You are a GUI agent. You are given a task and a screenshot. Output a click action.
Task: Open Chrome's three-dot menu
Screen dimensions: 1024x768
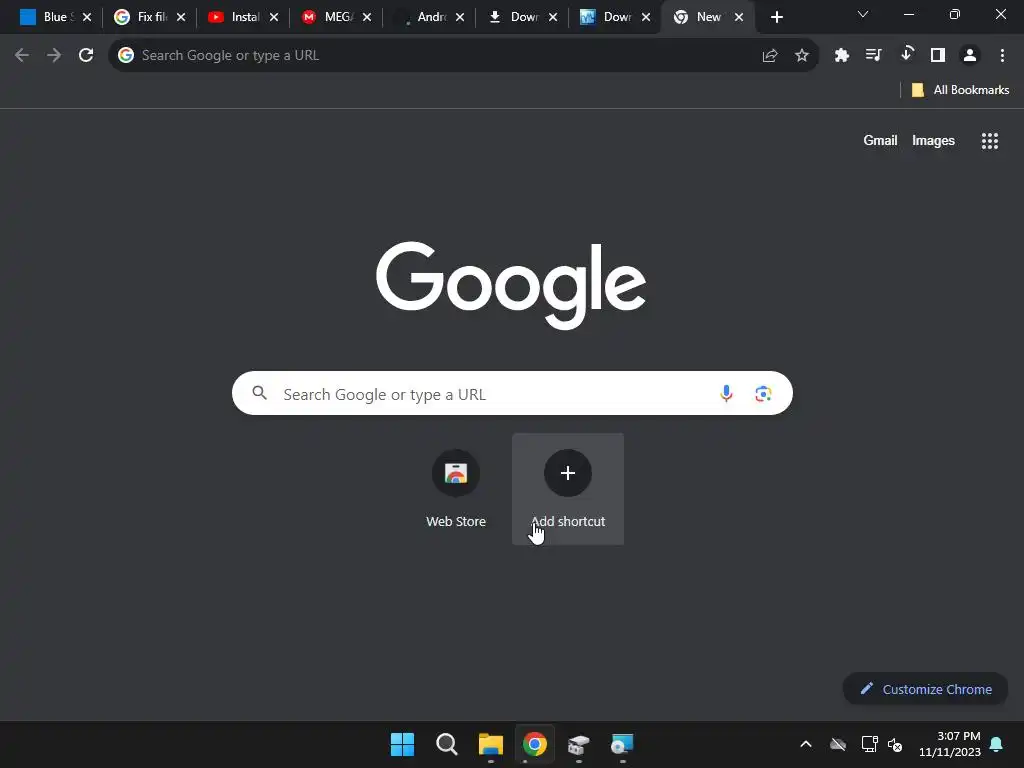[x=1002, y=56]
